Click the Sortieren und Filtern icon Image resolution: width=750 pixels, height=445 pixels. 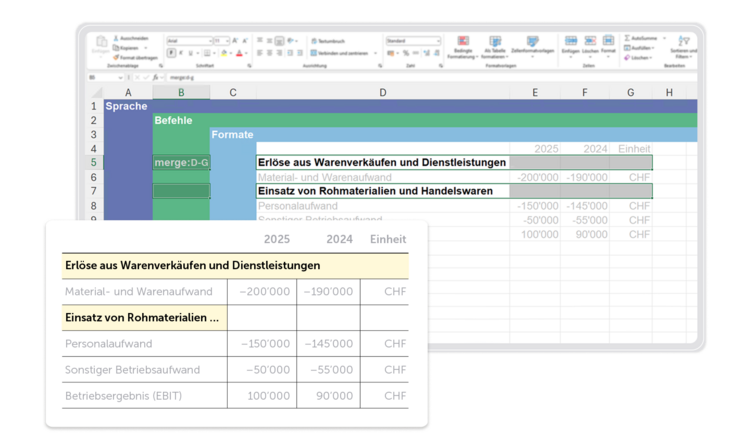(x=682, y=44)
